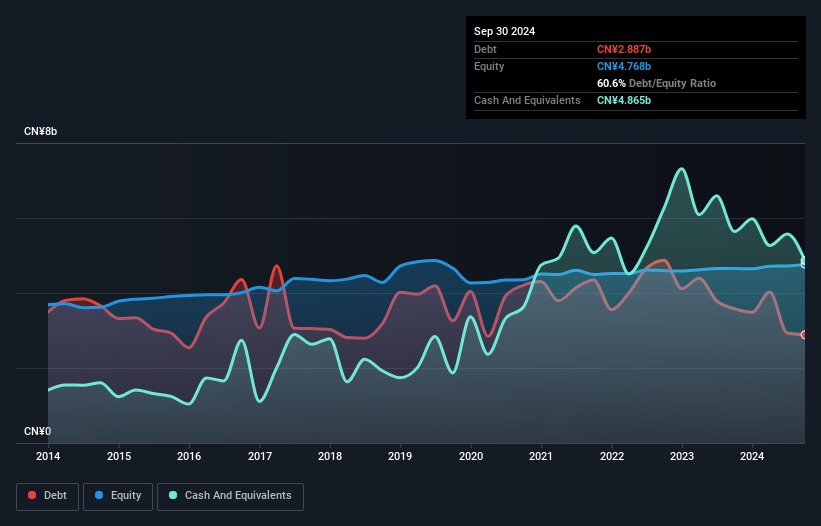Select the 2014 x-axis label
821x526 pixels.
pos(48,456)
